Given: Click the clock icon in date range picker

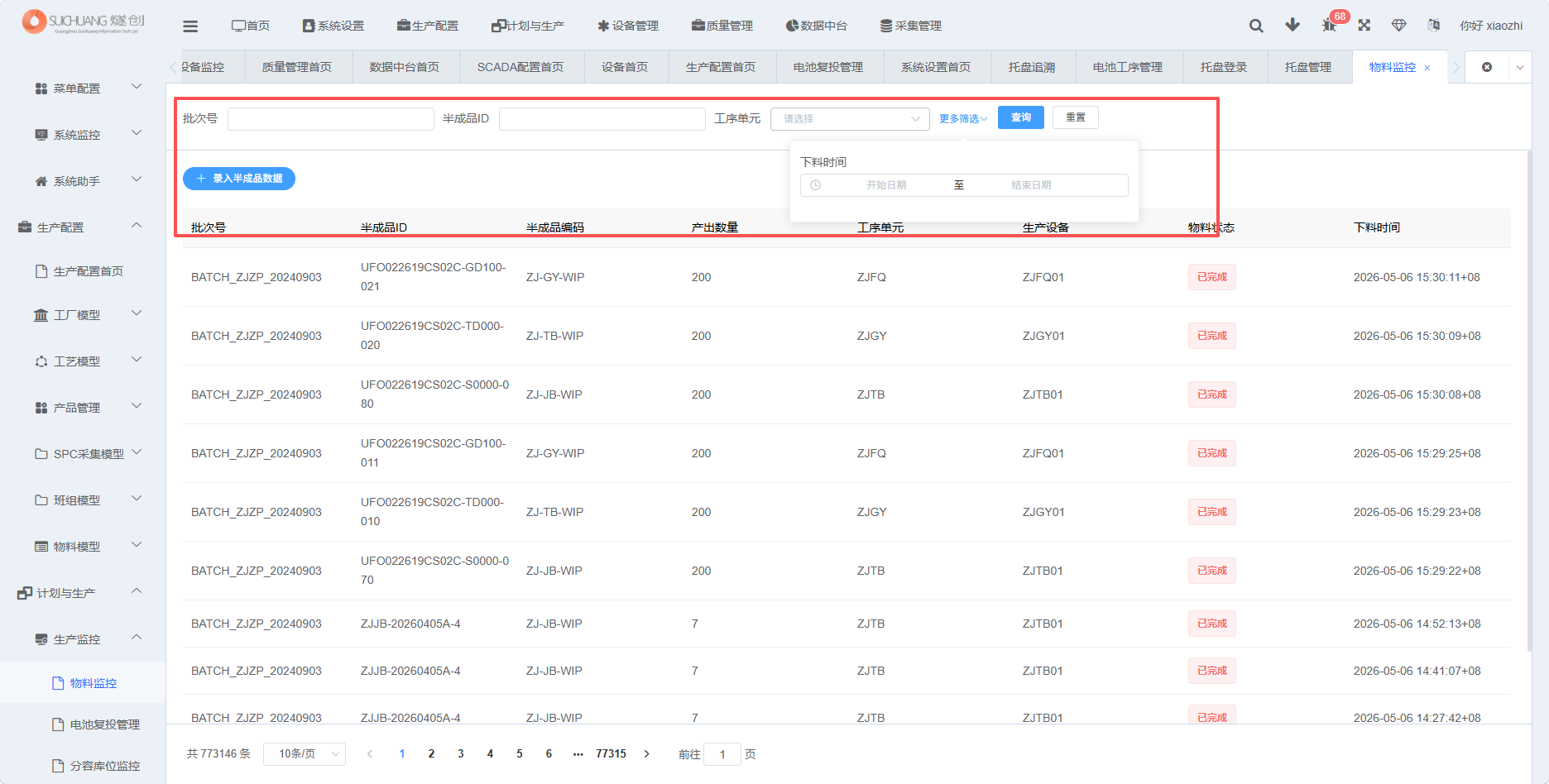Looking at the screenshot, I should pos(816,185).
